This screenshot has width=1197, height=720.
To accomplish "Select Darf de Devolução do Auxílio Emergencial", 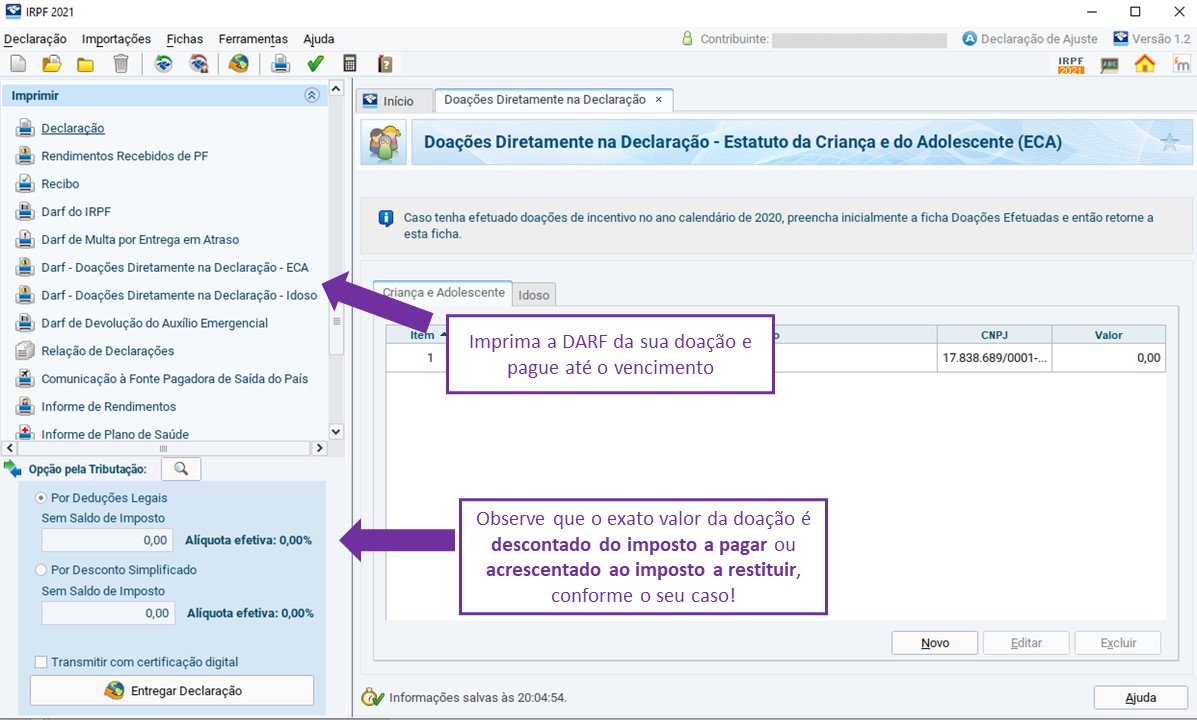I will point(154,323).
